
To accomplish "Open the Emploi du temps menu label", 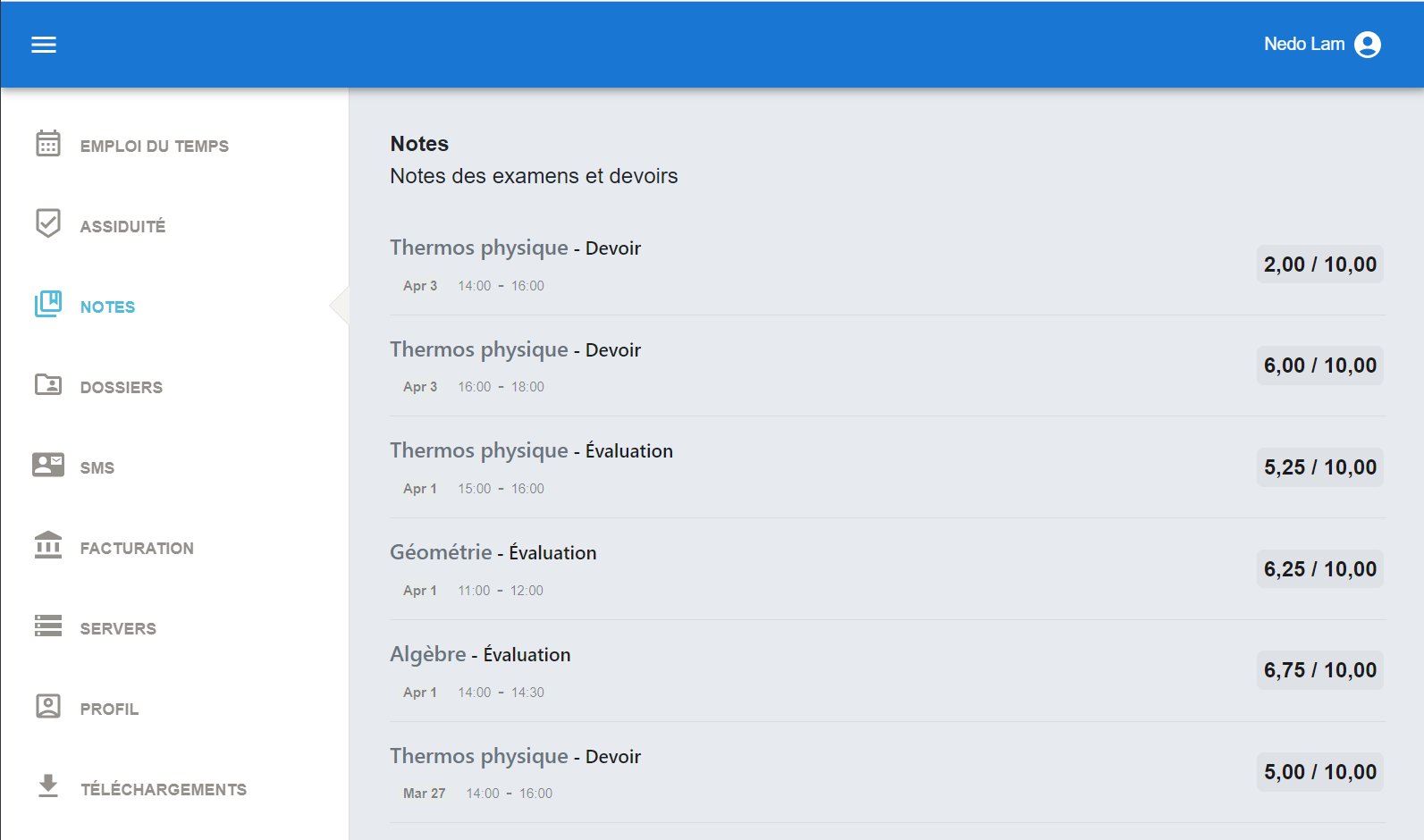I will [154, 147].
